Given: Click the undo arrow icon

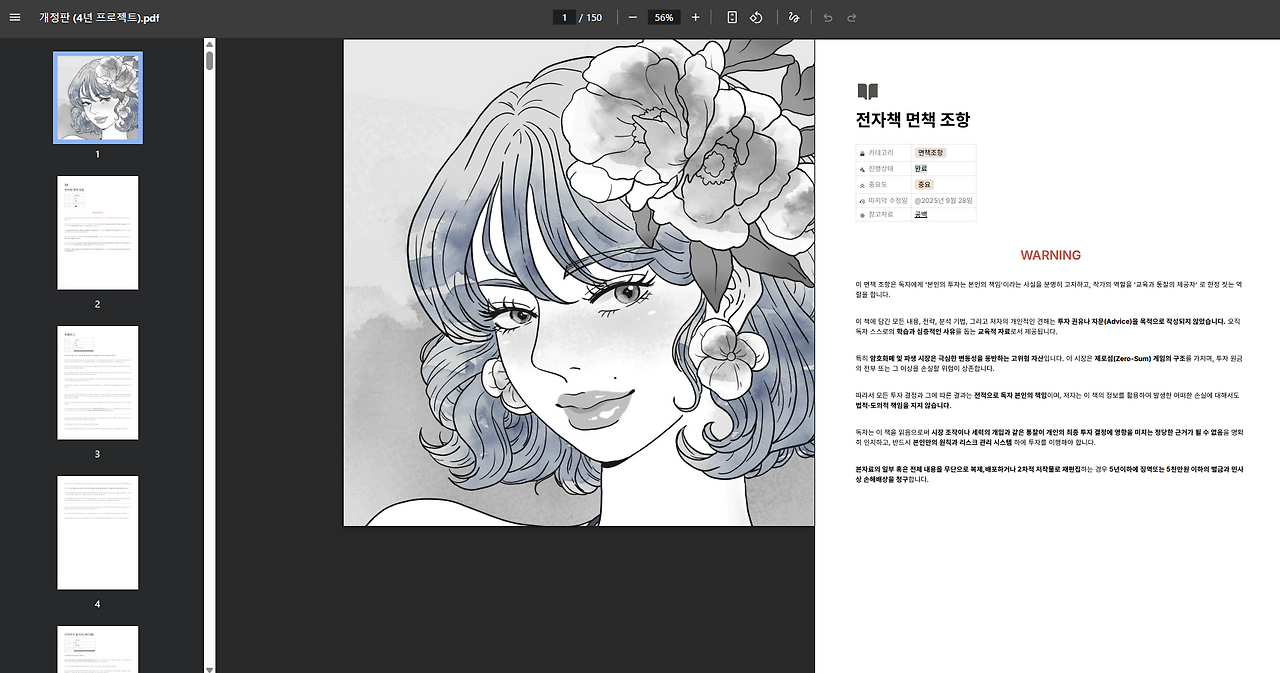Looking at the screenshot, I should click(x=827, y=17).
